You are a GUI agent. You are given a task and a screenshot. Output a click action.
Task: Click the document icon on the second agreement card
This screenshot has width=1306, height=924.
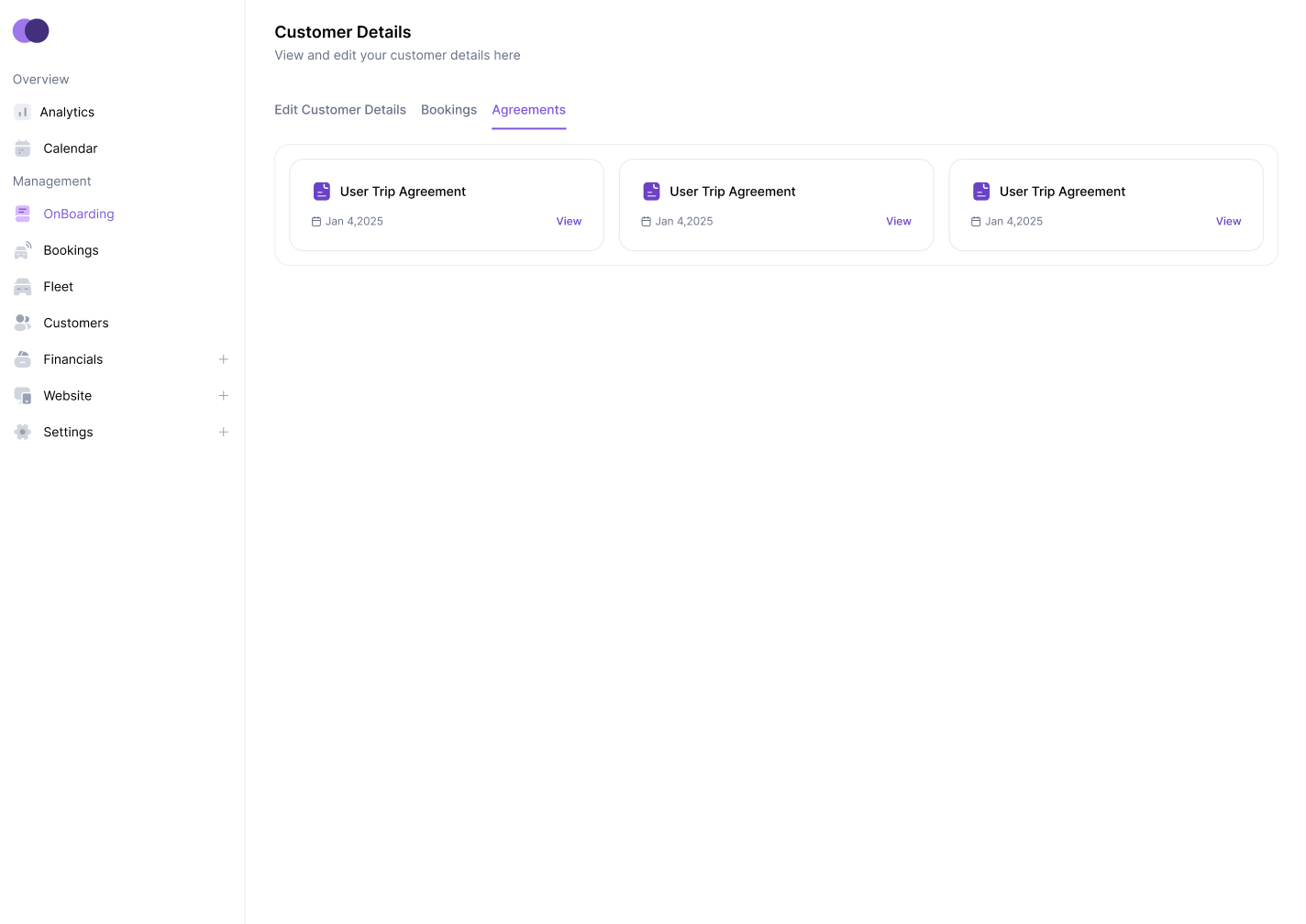pos(652,191)
